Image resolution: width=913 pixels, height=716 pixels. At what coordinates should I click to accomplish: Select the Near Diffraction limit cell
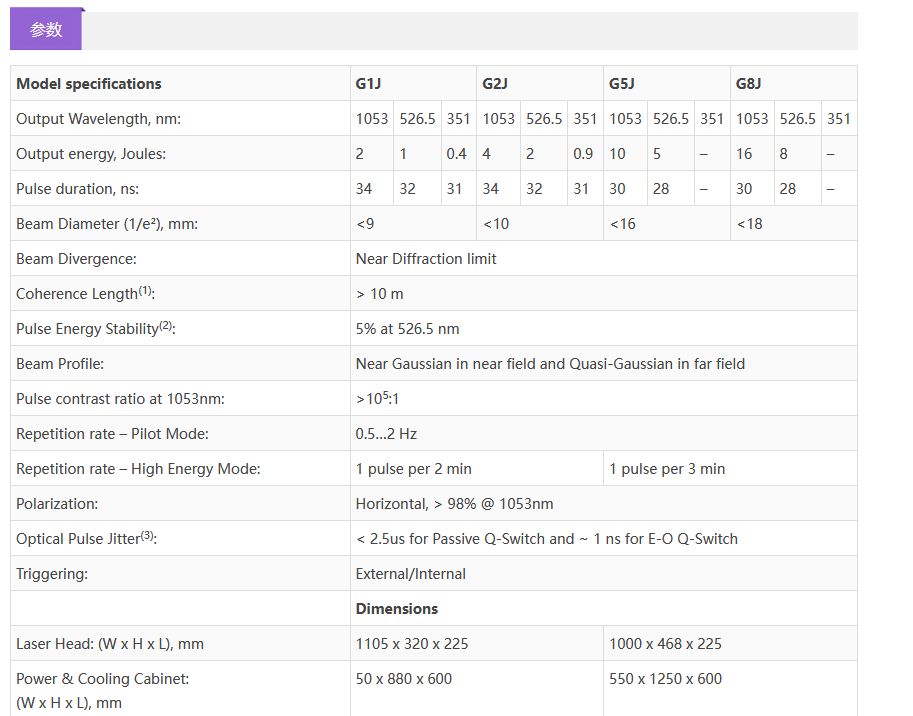(x=426, y=259)
